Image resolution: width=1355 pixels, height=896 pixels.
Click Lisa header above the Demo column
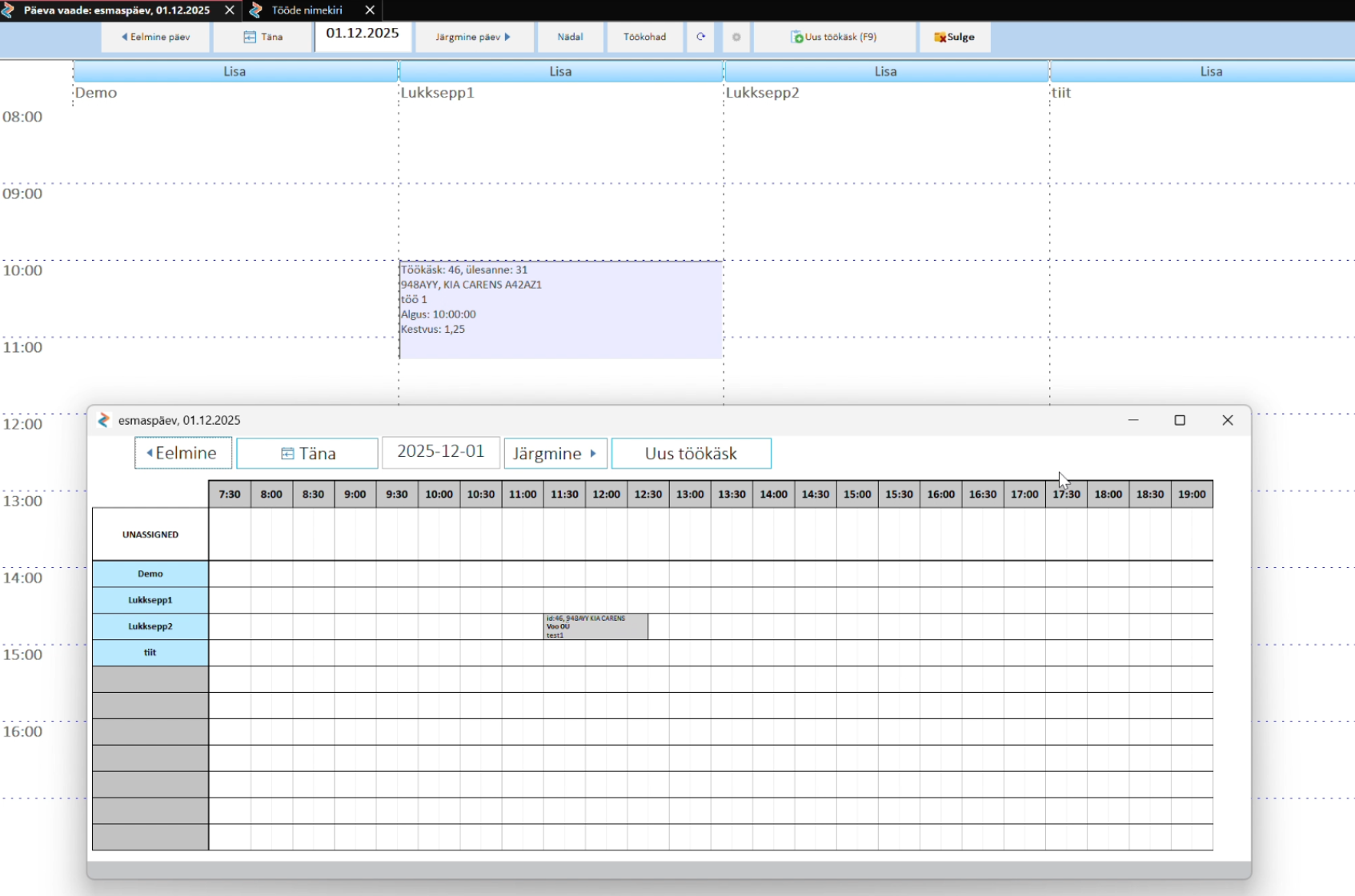[235, 71]
